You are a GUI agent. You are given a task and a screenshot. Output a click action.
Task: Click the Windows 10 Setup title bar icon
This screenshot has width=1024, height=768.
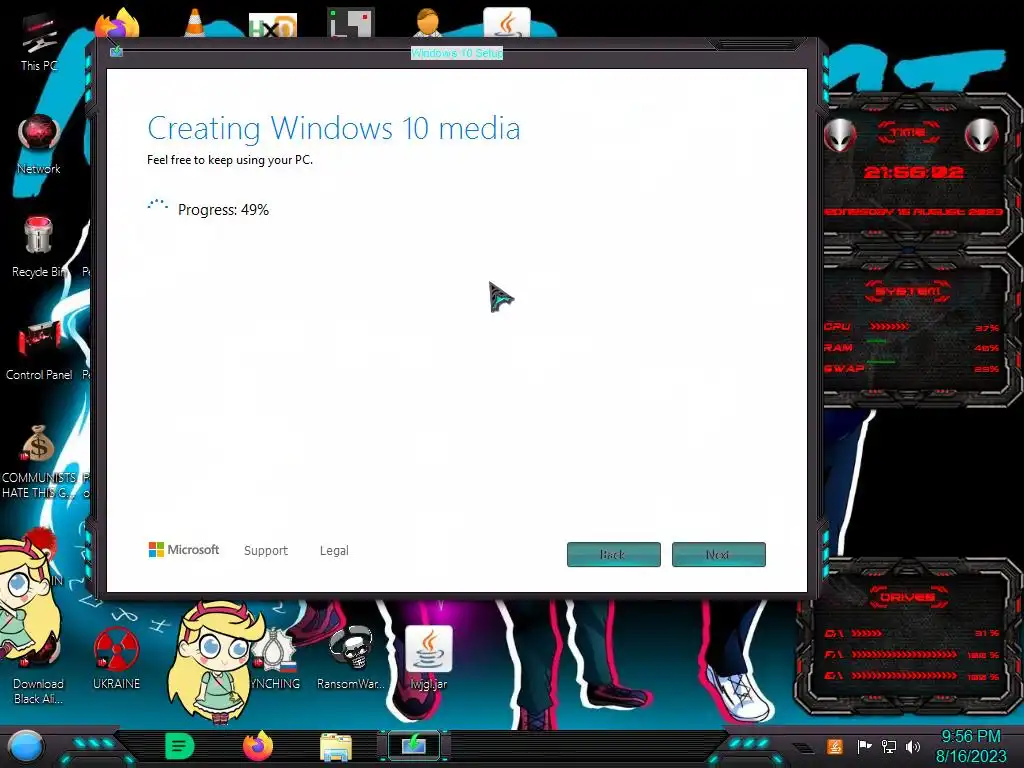pyautogui.click(x=116, y=51)
